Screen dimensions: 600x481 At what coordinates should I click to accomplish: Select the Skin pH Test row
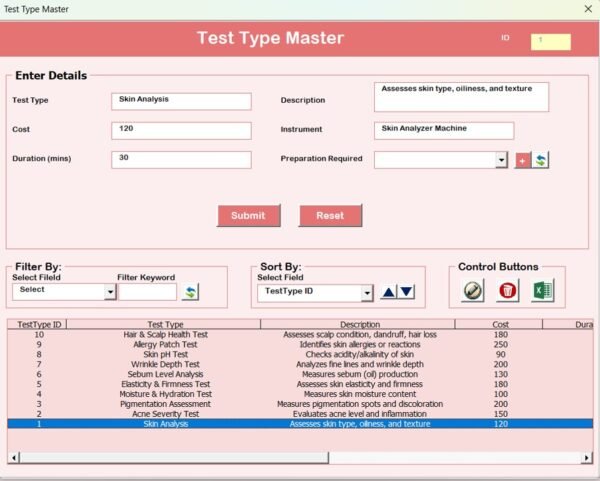tap(300, 354)
